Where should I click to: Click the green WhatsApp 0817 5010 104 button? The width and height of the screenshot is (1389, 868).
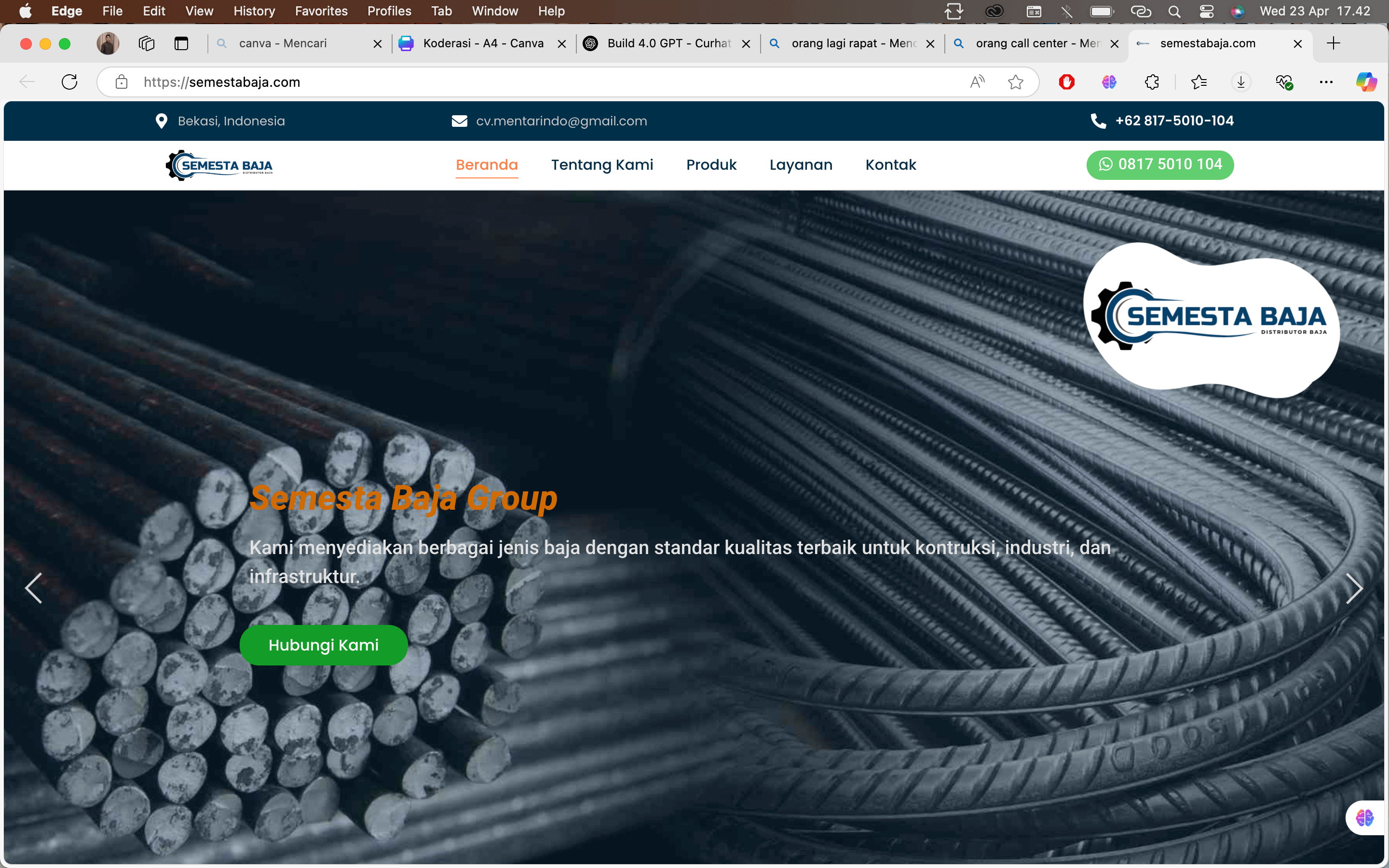(1159, 165)
